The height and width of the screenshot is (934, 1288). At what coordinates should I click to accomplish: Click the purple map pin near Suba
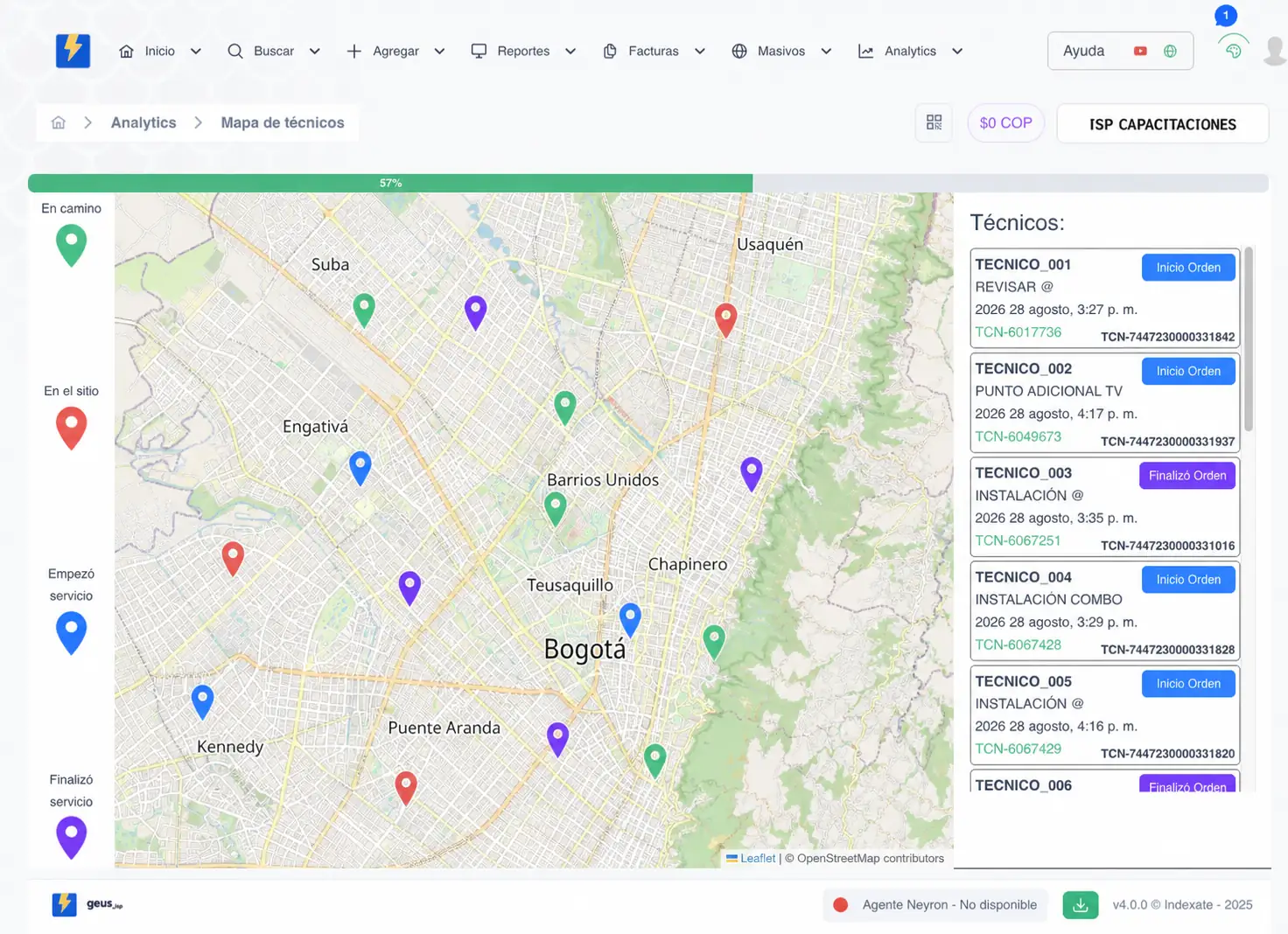[475, 312]
